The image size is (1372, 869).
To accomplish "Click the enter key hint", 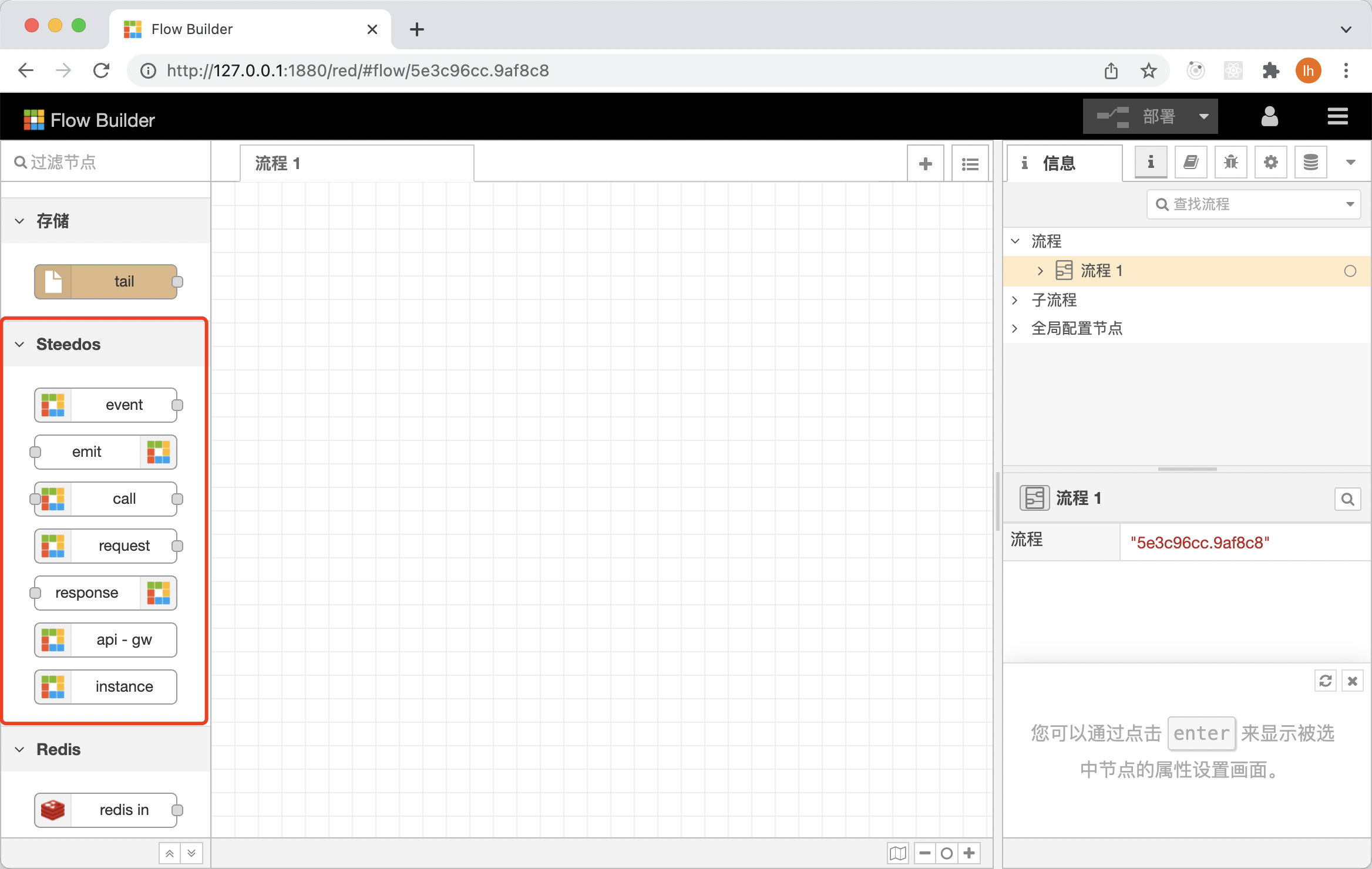I will (1202, 733).
